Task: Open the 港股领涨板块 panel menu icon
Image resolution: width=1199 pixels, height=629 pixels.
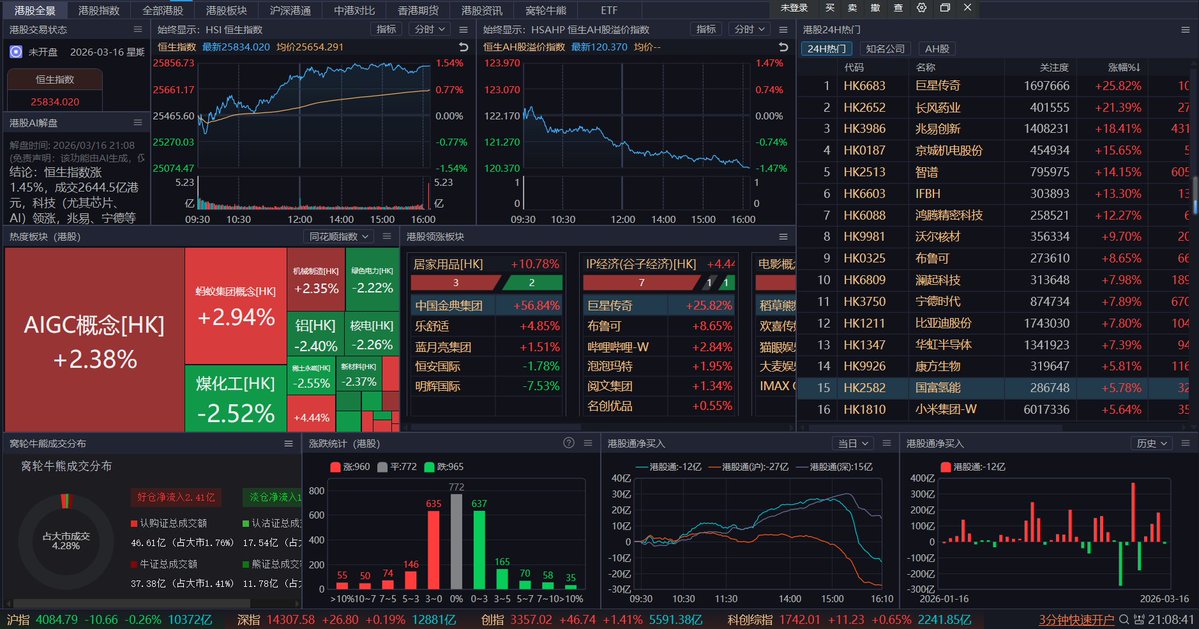Action: pos(783,237)
